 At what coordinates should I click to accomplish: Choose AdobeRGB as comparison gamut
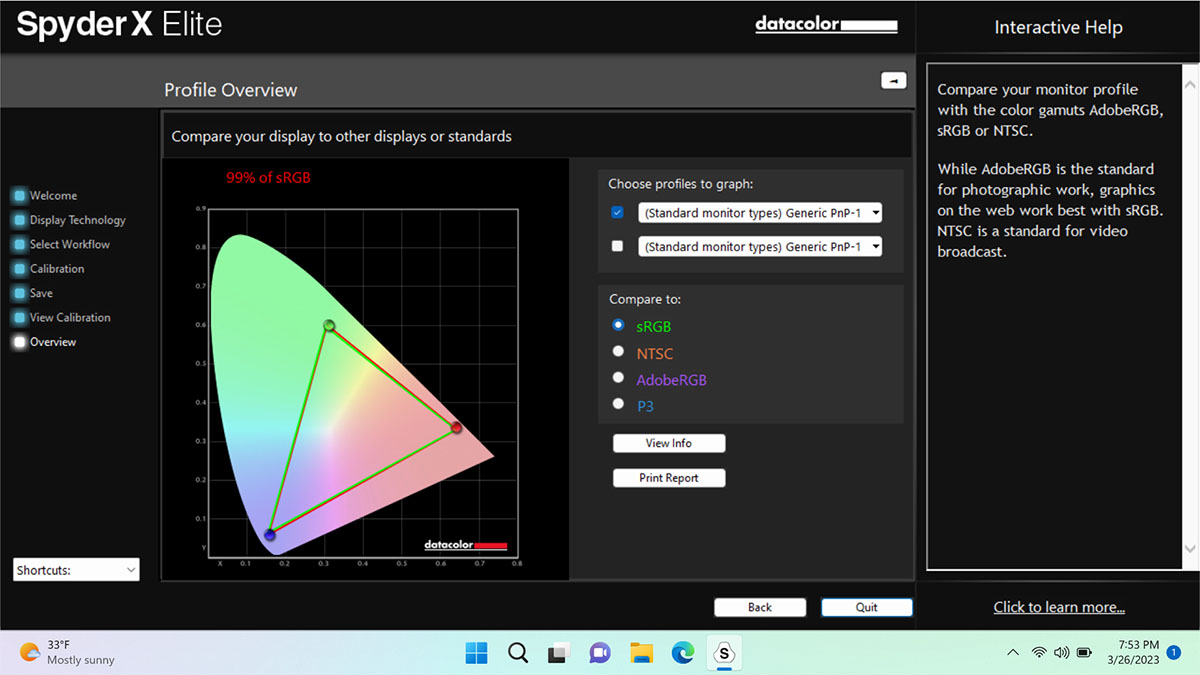tap(618, 378)
